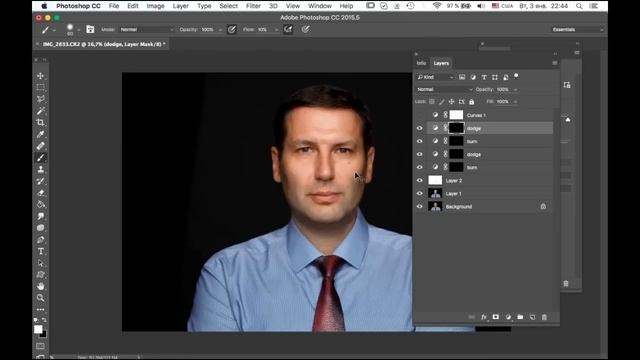640x360 pixels.
Task: Select the Healing Brush tool
Action: click(40, 146)
